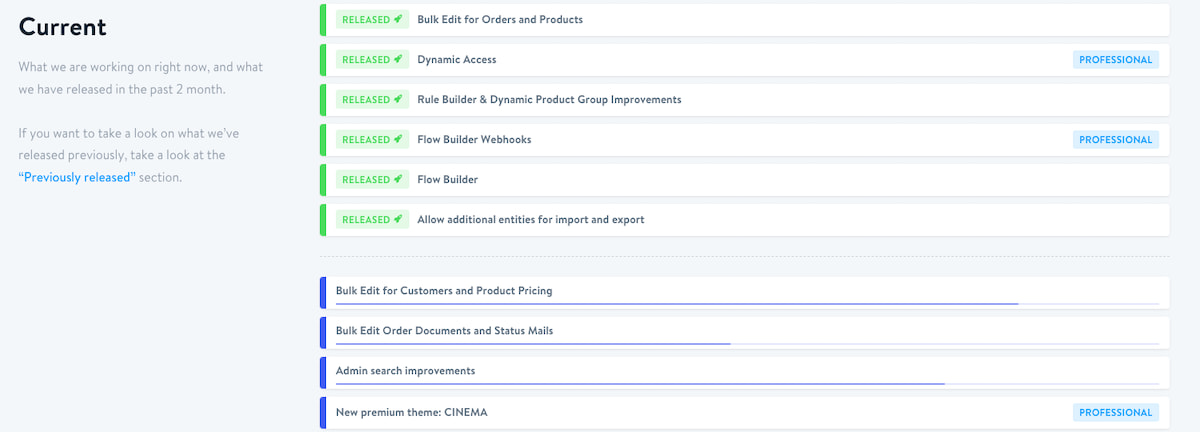
Task: Click the rocket icon on Dynamic Access row
Action: coord(398,59)
